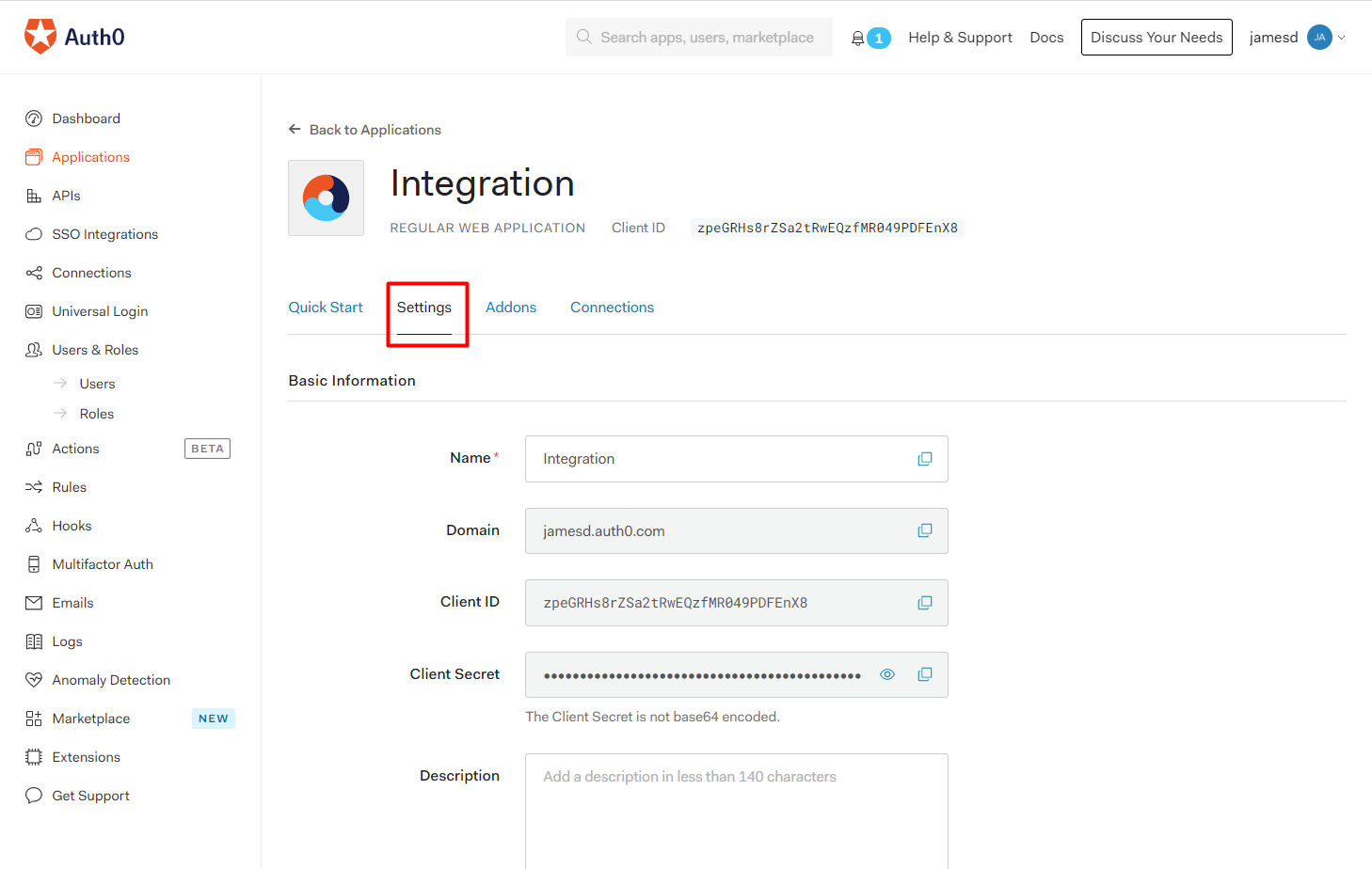This screenshot has height=869, width=1372.
Task: Open Help & Support link
Action: [x=960, y=38]
